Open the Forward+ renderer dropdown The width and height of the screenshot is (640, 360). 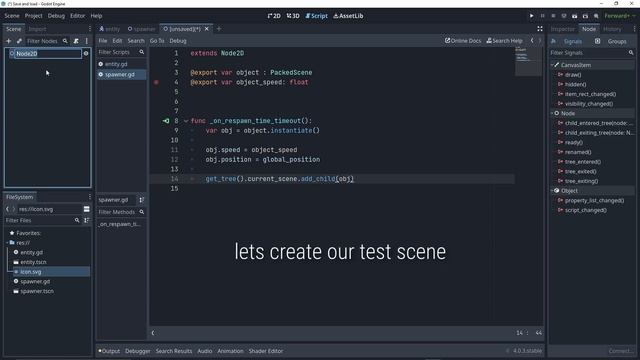619,16
